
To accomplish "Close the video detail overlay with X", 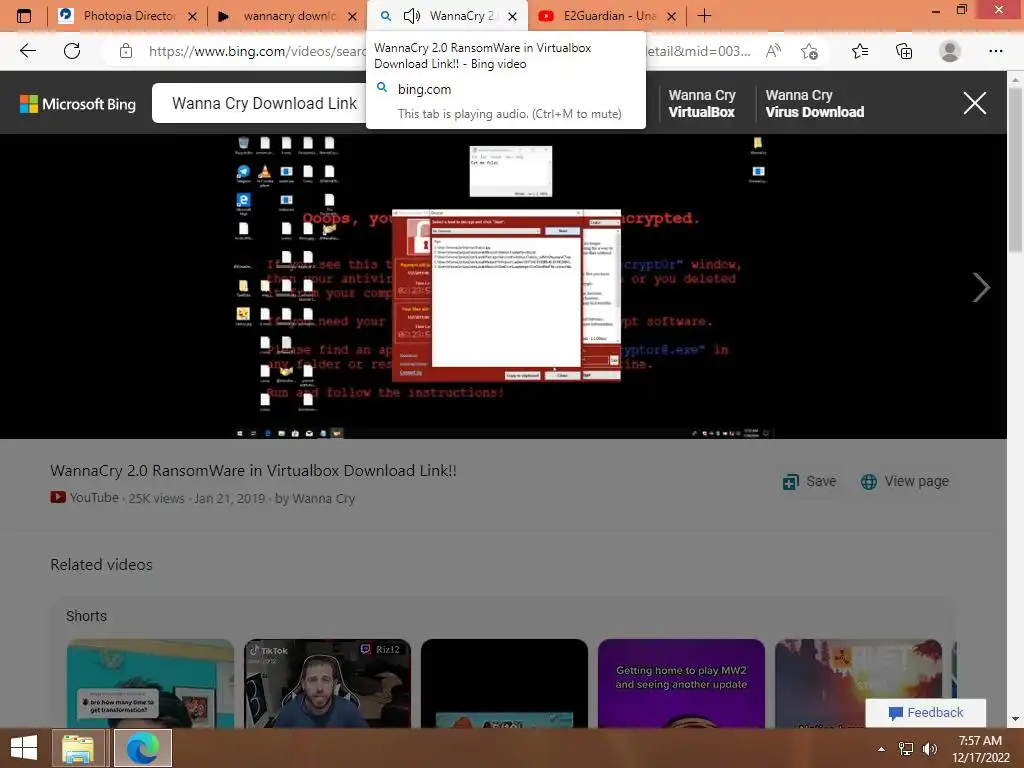I will pos(974,103).
